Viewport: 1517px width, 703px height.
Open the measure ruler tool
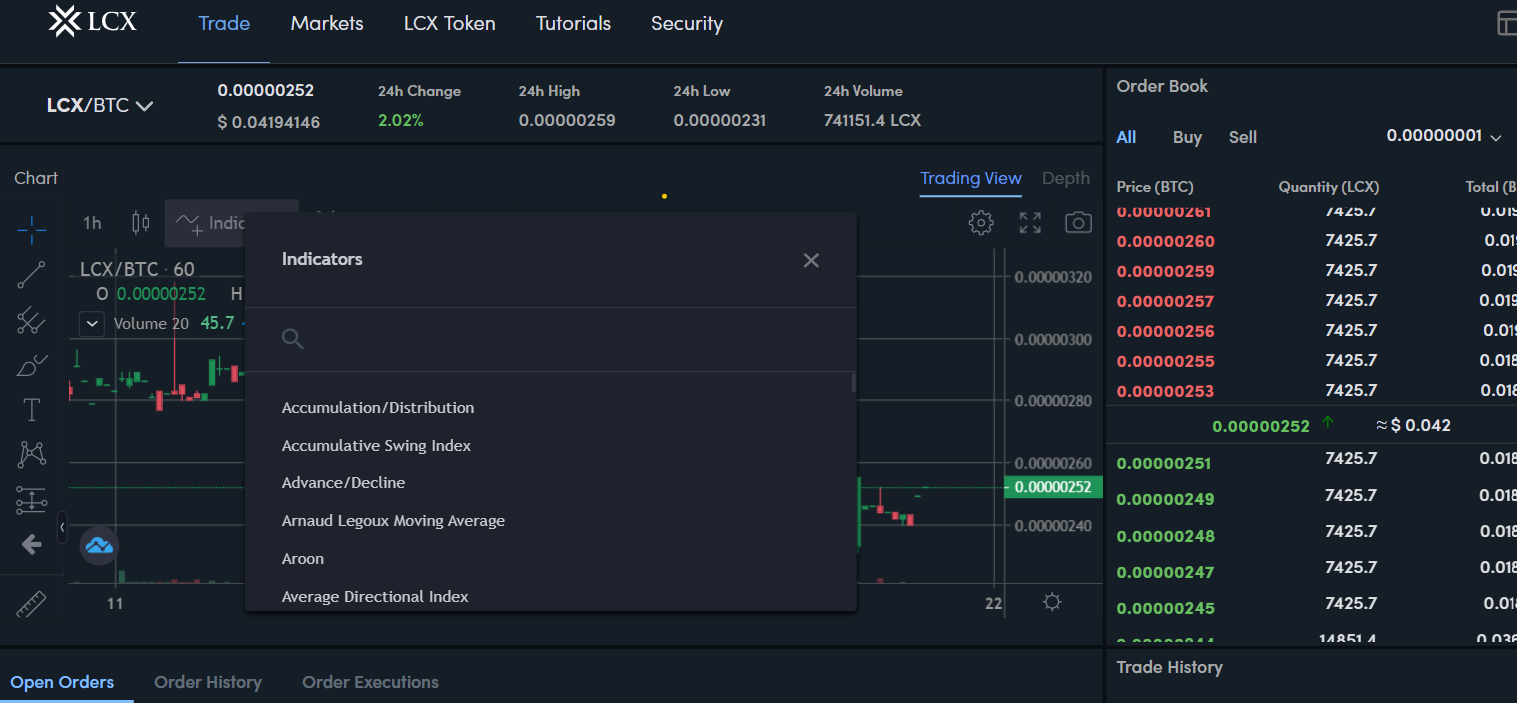[x=32, y=604]
